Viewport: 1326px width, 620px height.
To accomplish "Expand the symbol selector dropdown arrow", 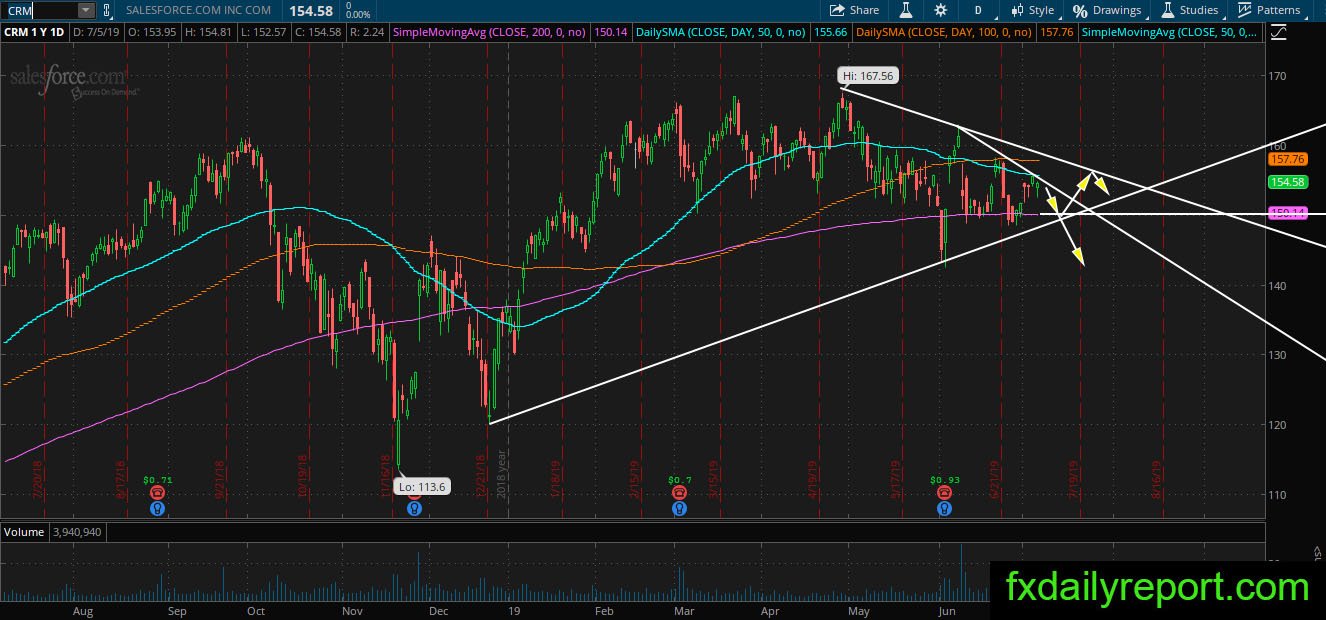I will pos(86,10).
